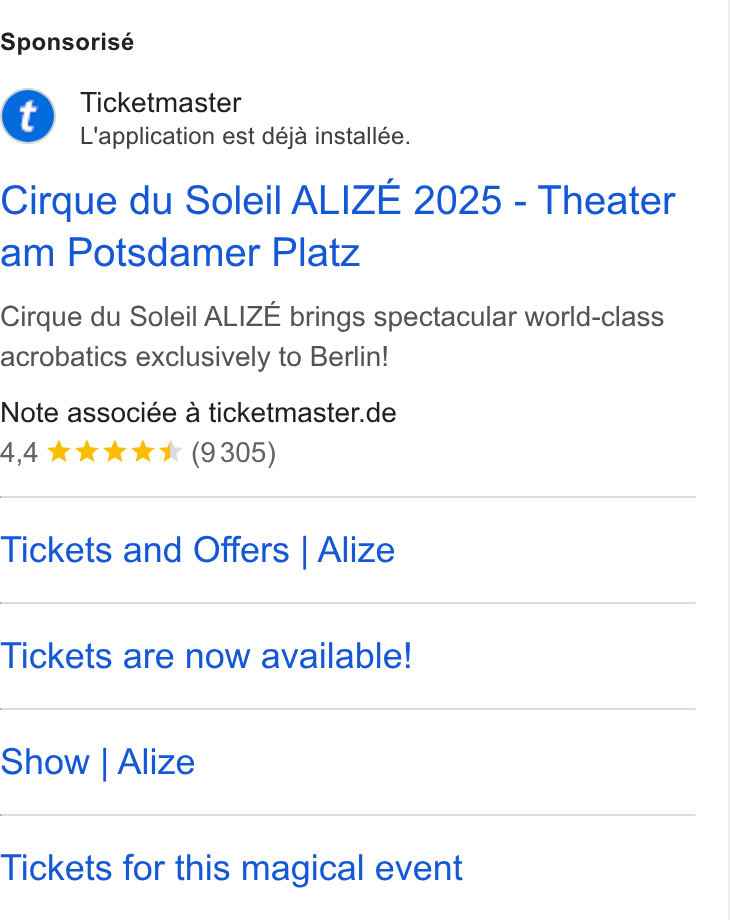
Task: Click the divider line above Tickets and Offers
Action: click(x=348, y=497)
